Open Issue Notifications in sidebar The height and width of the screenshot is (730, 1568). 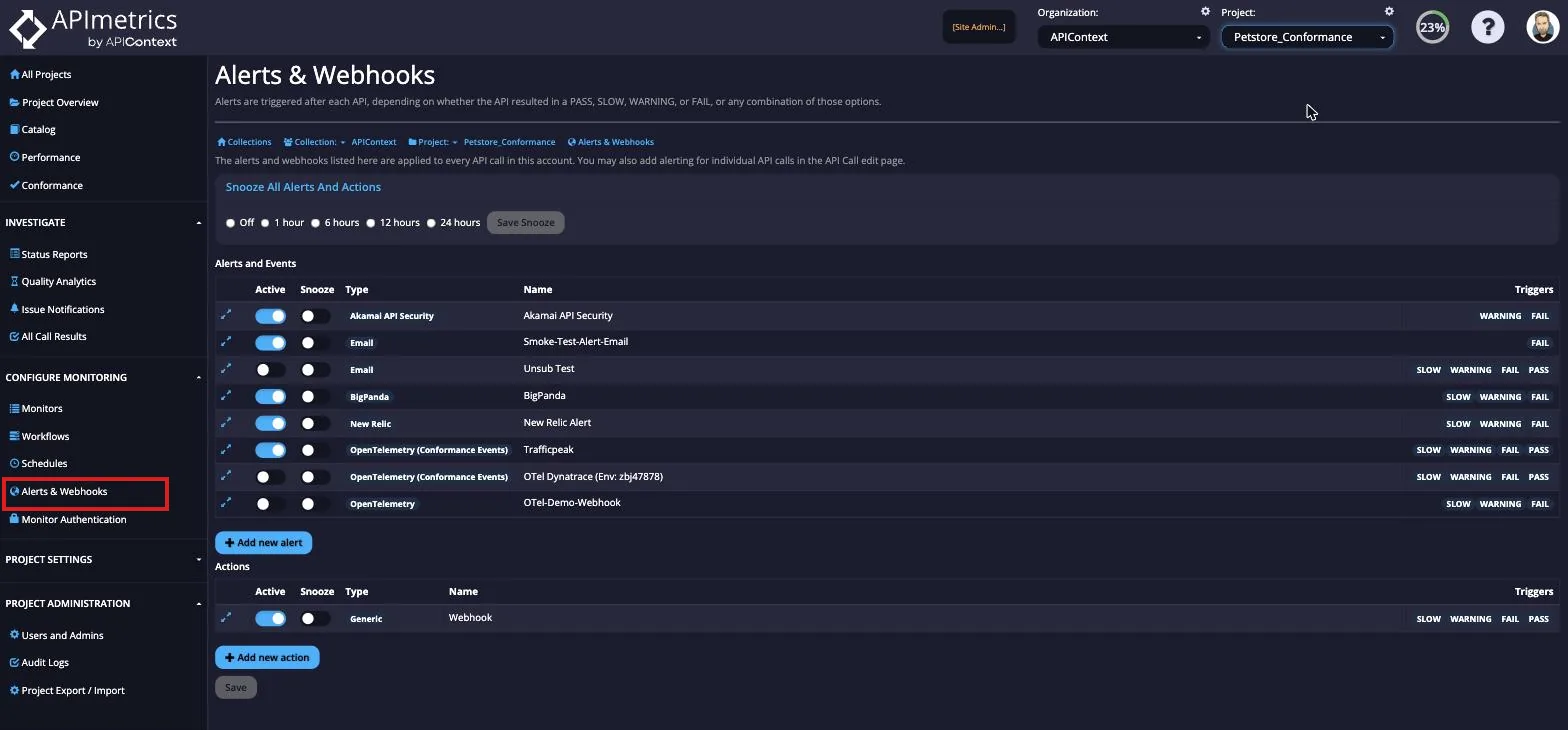pyautogui.click(x=56, y=309)
